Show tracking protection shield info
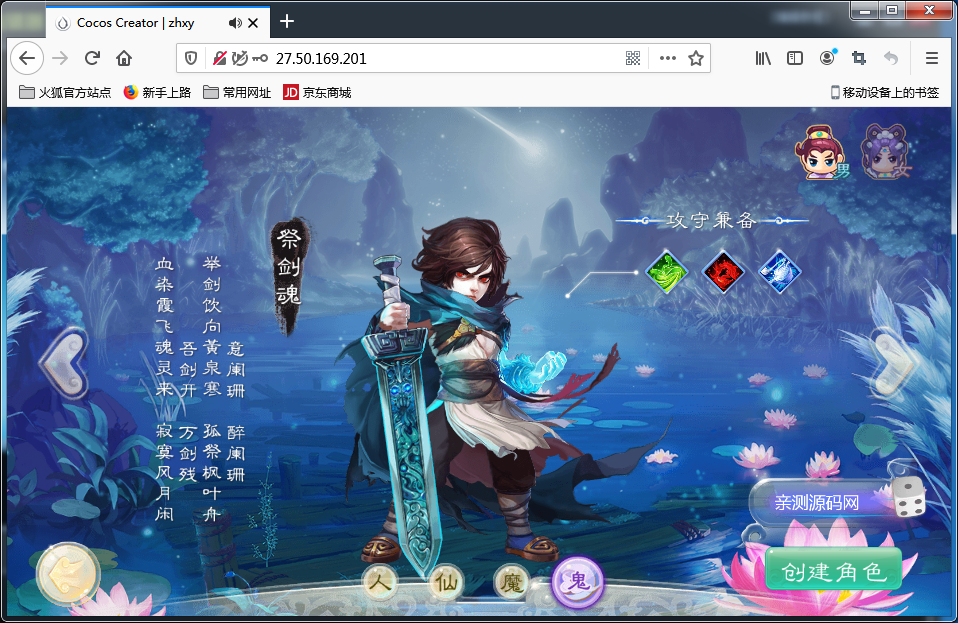958x623 pixels. point(191,59)
